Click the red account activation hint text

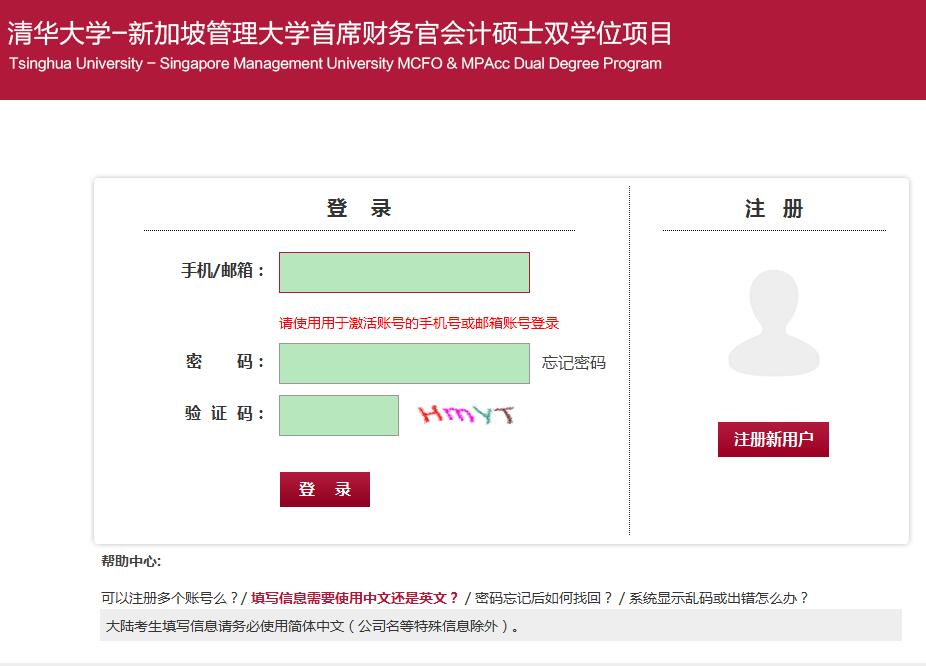(418, 323)
